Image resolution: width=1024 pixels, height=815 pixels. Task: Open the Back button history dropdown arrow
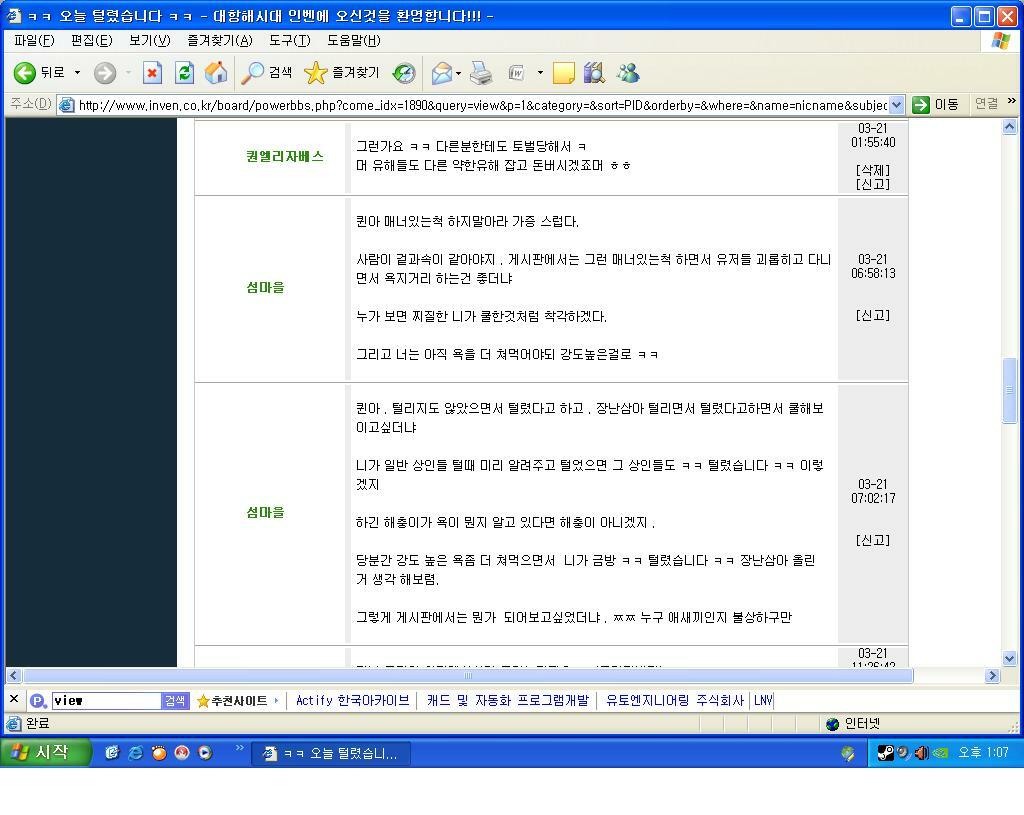(77, 72)
